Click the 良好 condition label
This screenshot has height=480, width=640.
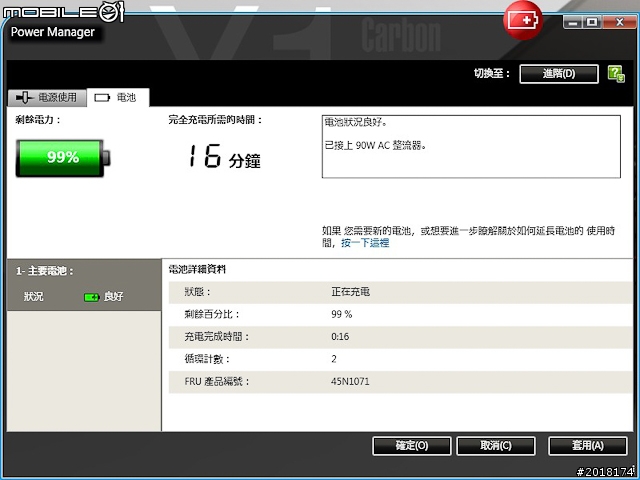pos(113,297)
